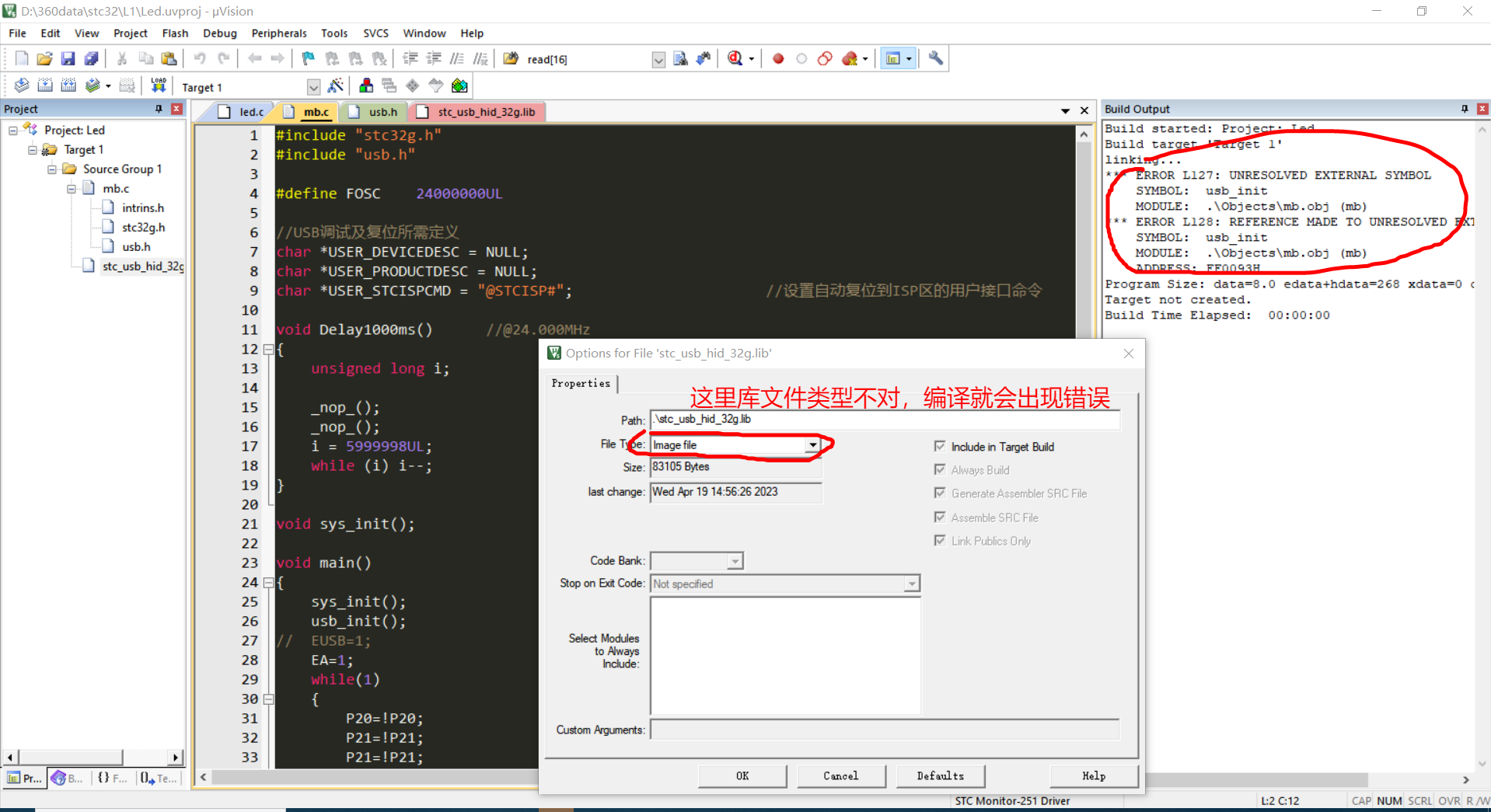Image resolution: width=1491 pixels, height=812 pixels.
Task: Rebuild all target files icon
Action: click(68, 86)
